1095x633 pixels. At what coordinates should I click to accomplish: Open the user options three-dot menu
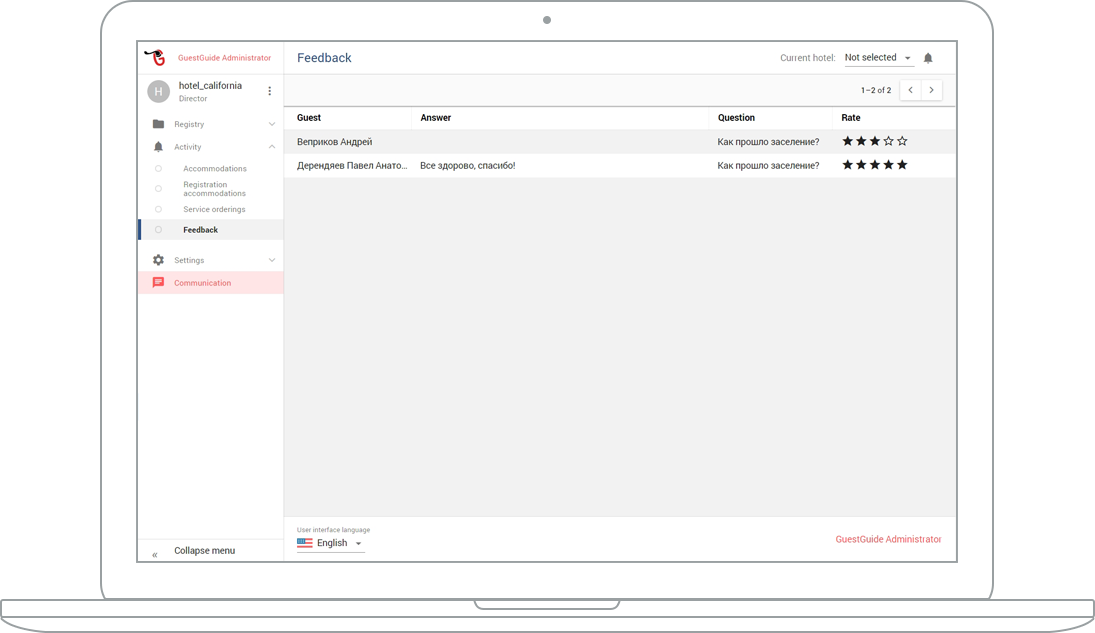270,91
